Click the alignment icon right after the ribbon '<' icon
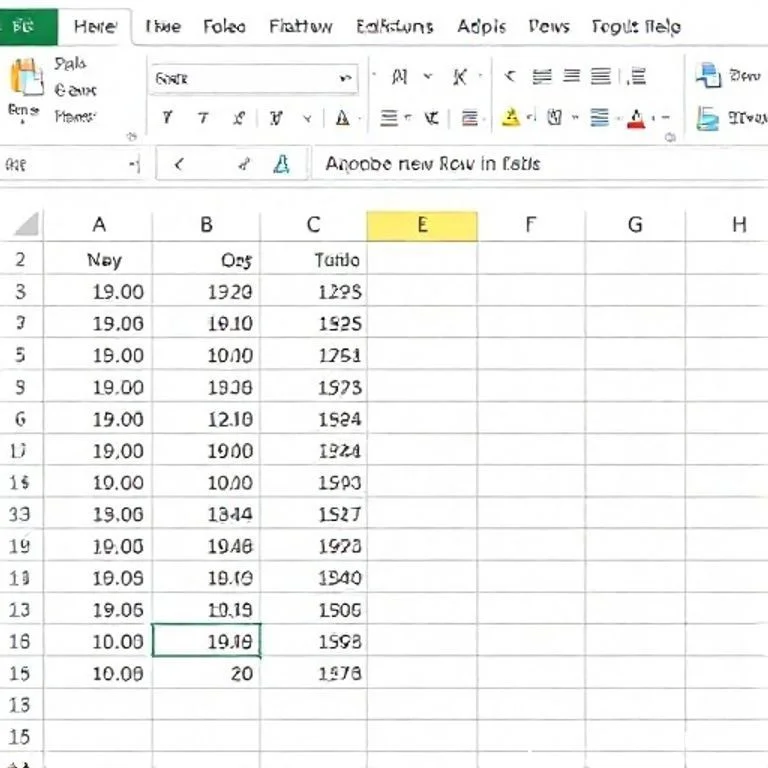768x768 pixels. (x=542, y=76)
